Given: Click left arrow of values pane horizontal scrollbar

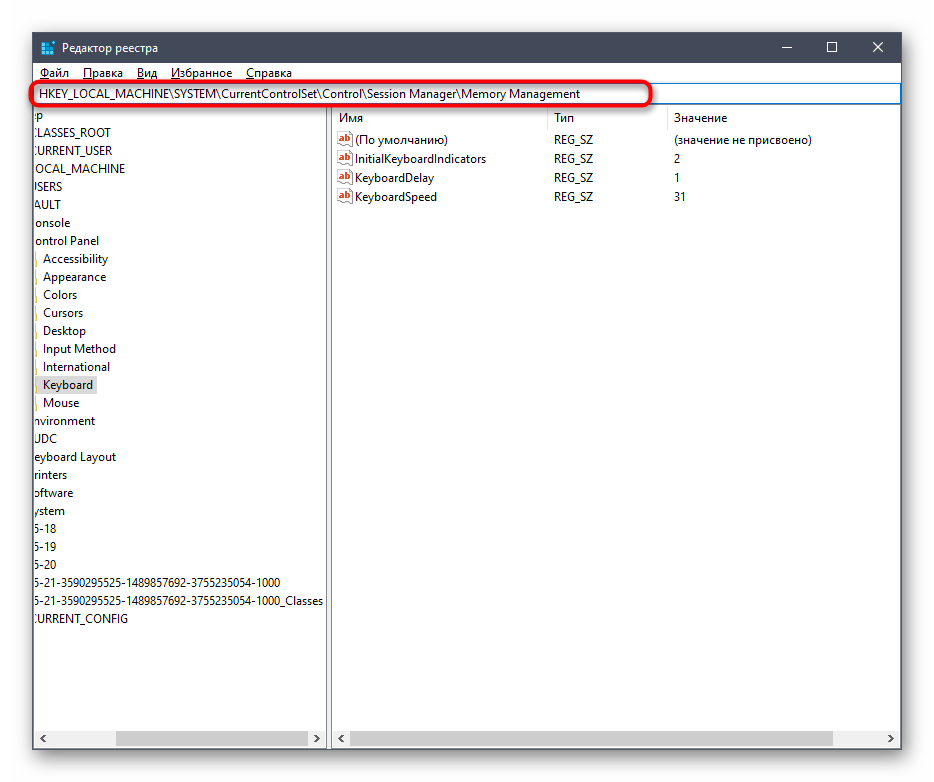Looking at the screenshot, I should 341,739.
